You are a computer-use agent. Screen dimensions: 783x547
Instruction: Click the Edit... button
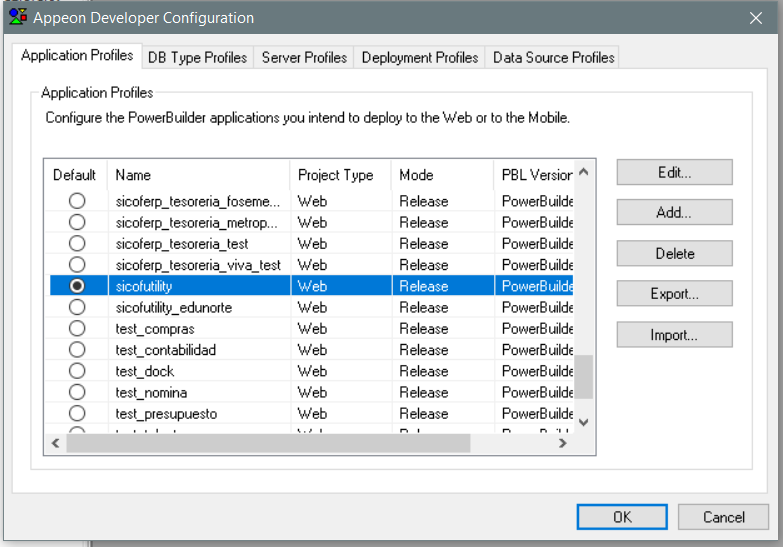click(674, 173)
